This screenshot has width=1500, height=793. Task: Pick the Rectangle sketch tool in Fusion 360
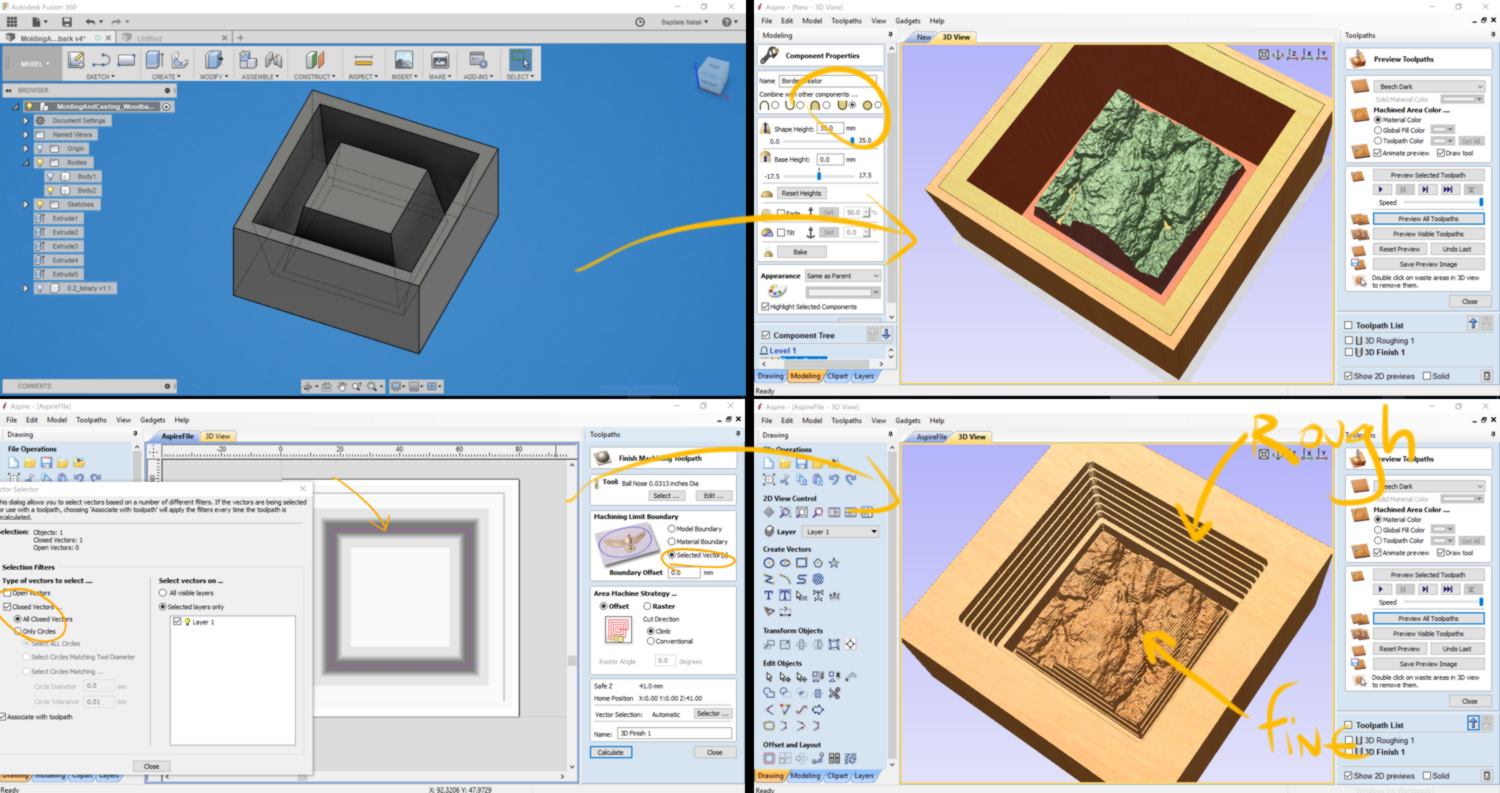point(127,60)
